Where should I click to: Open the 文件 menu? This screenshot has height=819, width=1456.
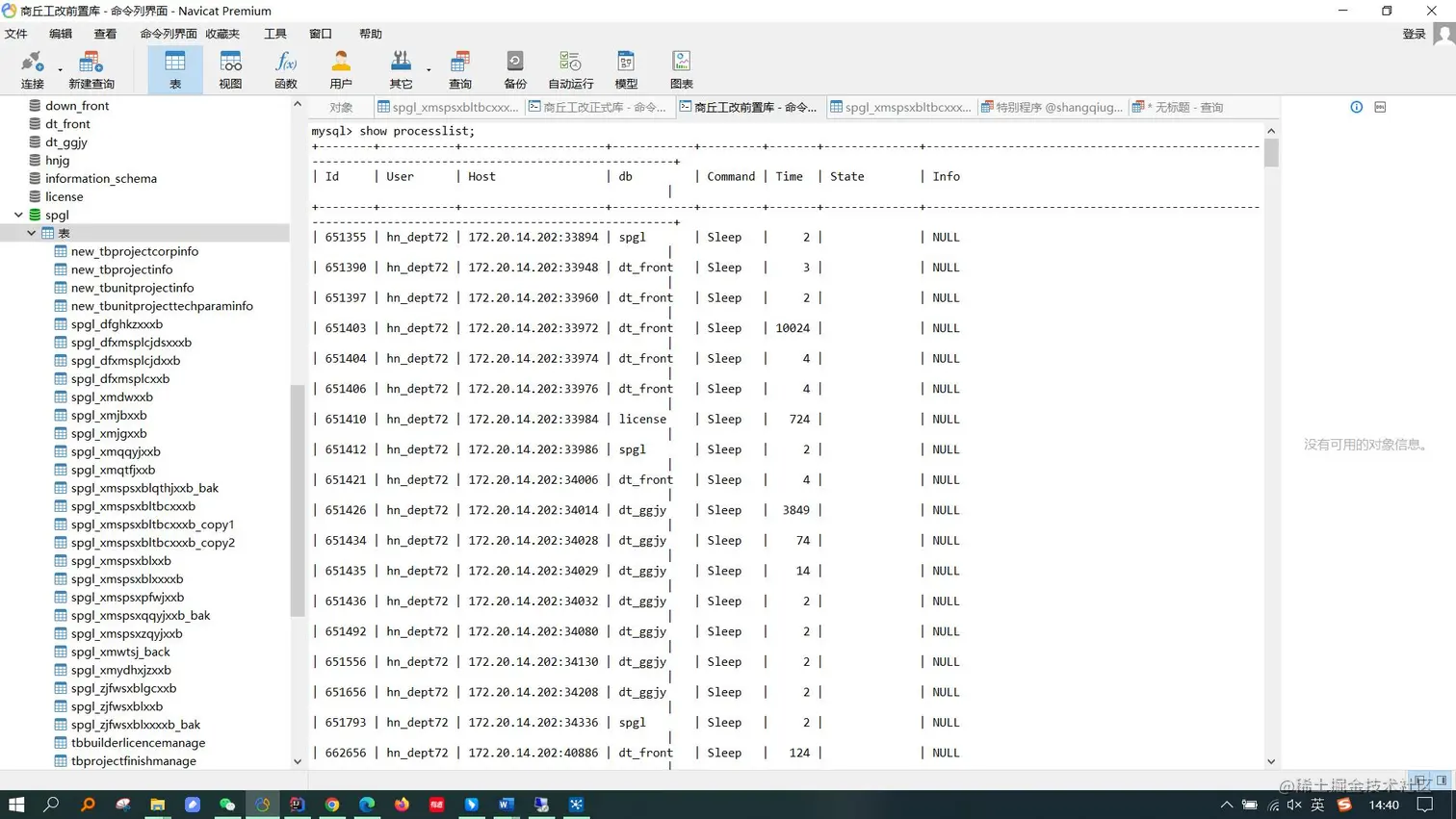(16, 34)
